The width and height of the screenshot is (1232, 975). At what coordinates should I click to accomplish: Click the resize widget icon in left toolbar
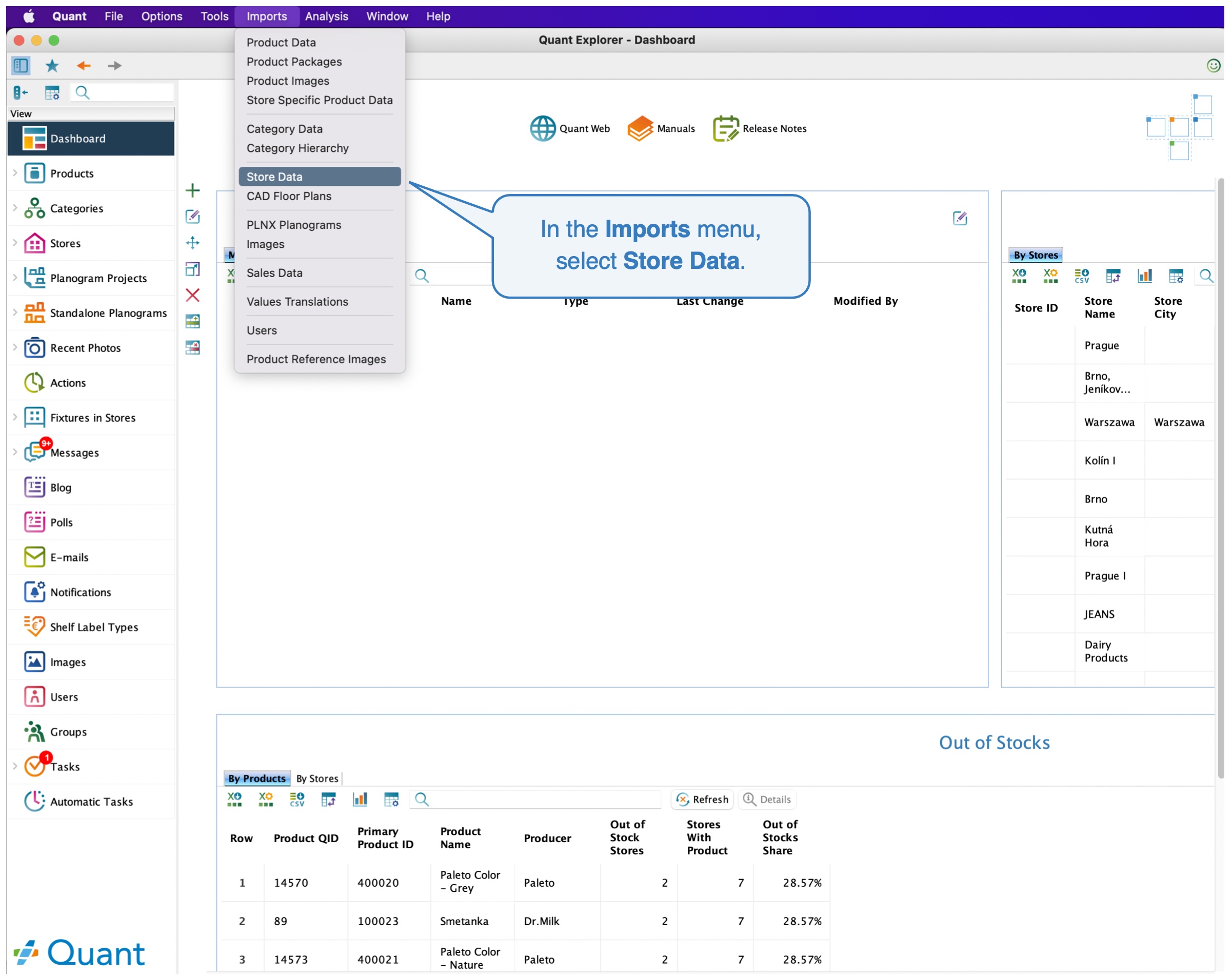click(x=193, y=269)
